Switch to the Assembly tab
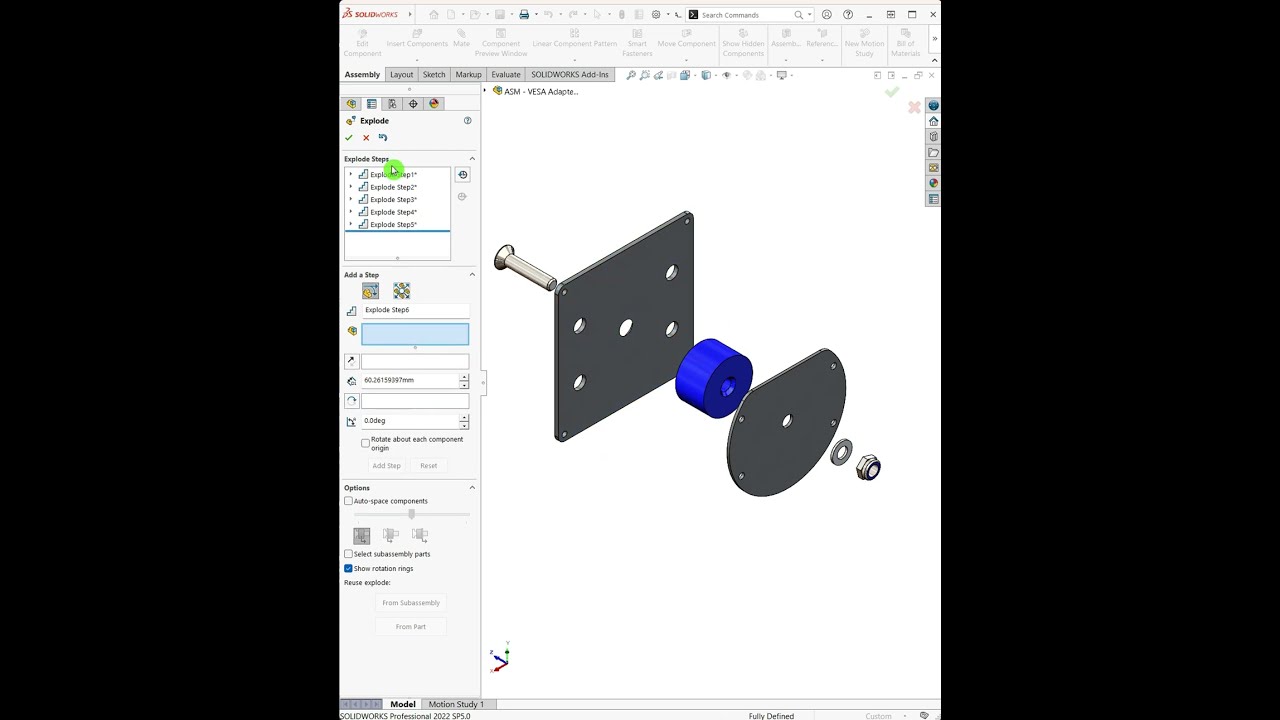 coord(362,75)
